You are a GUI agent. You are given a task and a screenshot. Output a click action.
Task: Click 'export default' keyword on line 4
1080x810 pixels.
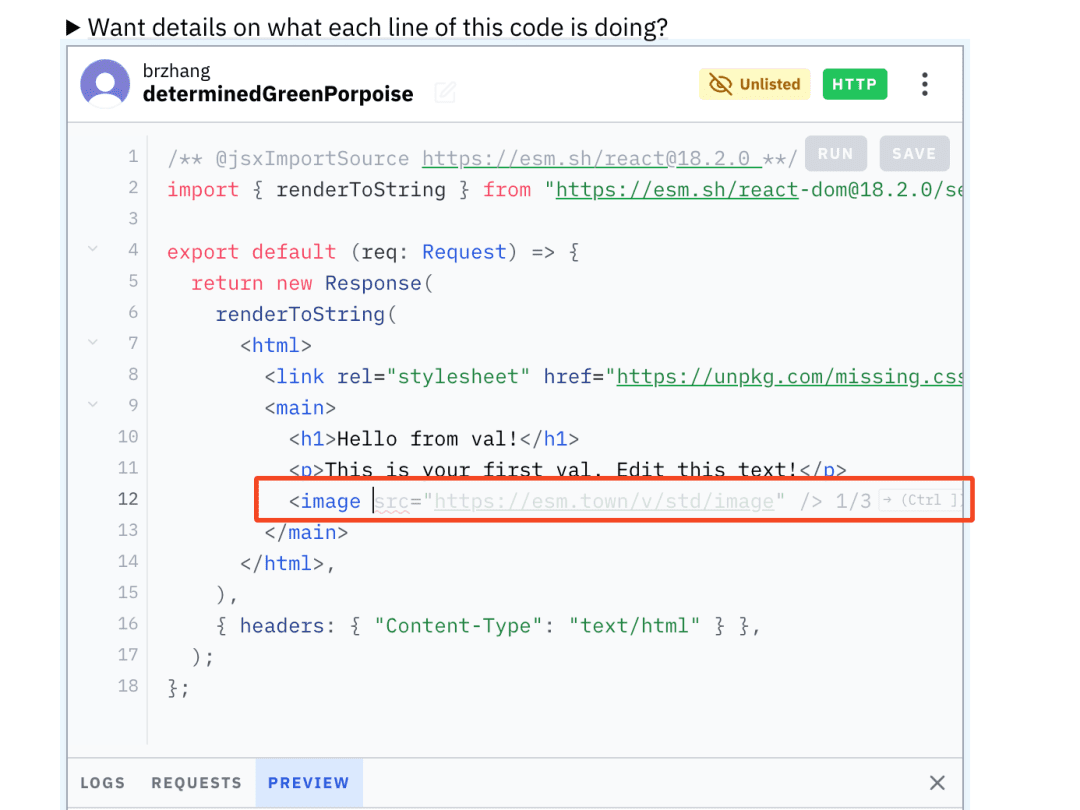[x=251, y=252]
